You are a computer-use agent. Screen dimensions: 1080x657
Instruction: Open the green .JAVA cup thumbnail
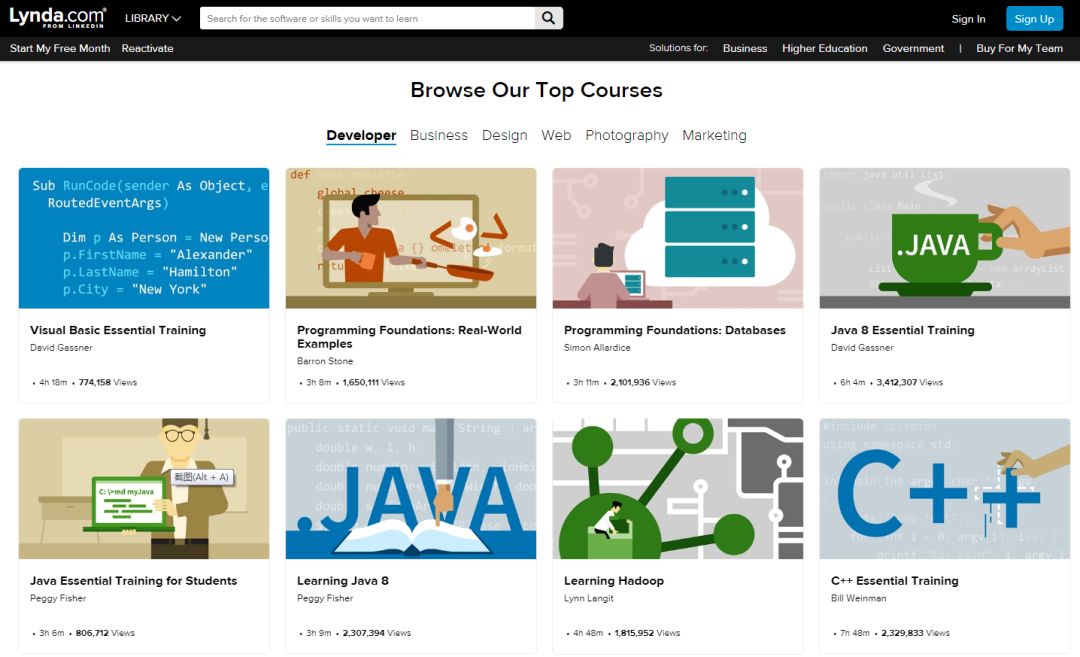(944, 238)
